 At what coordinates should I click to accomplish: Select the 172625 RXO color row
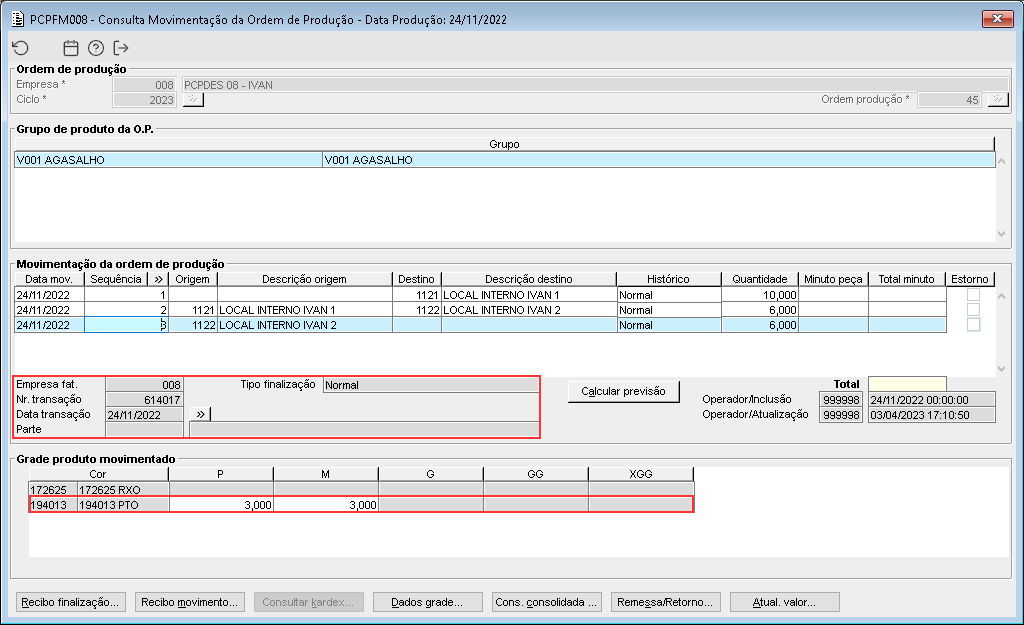(361, 489)
